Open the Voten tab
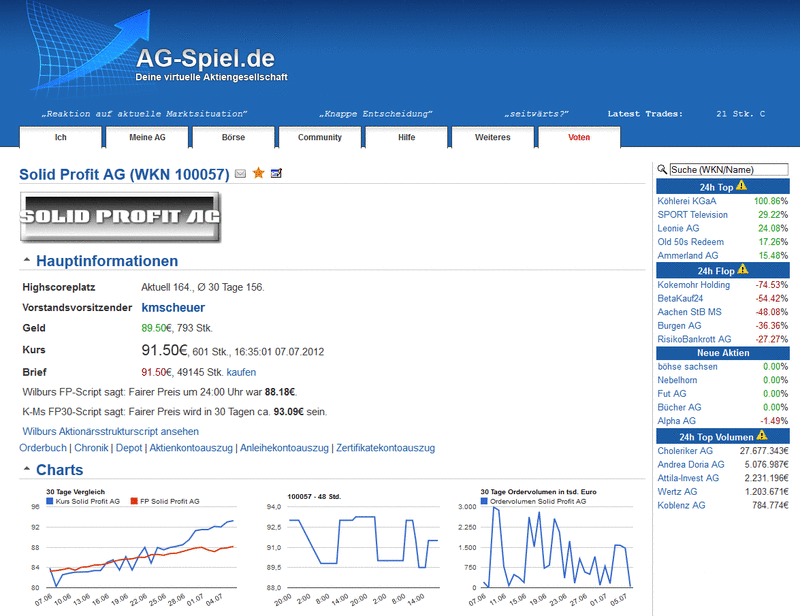 point(578,137)
